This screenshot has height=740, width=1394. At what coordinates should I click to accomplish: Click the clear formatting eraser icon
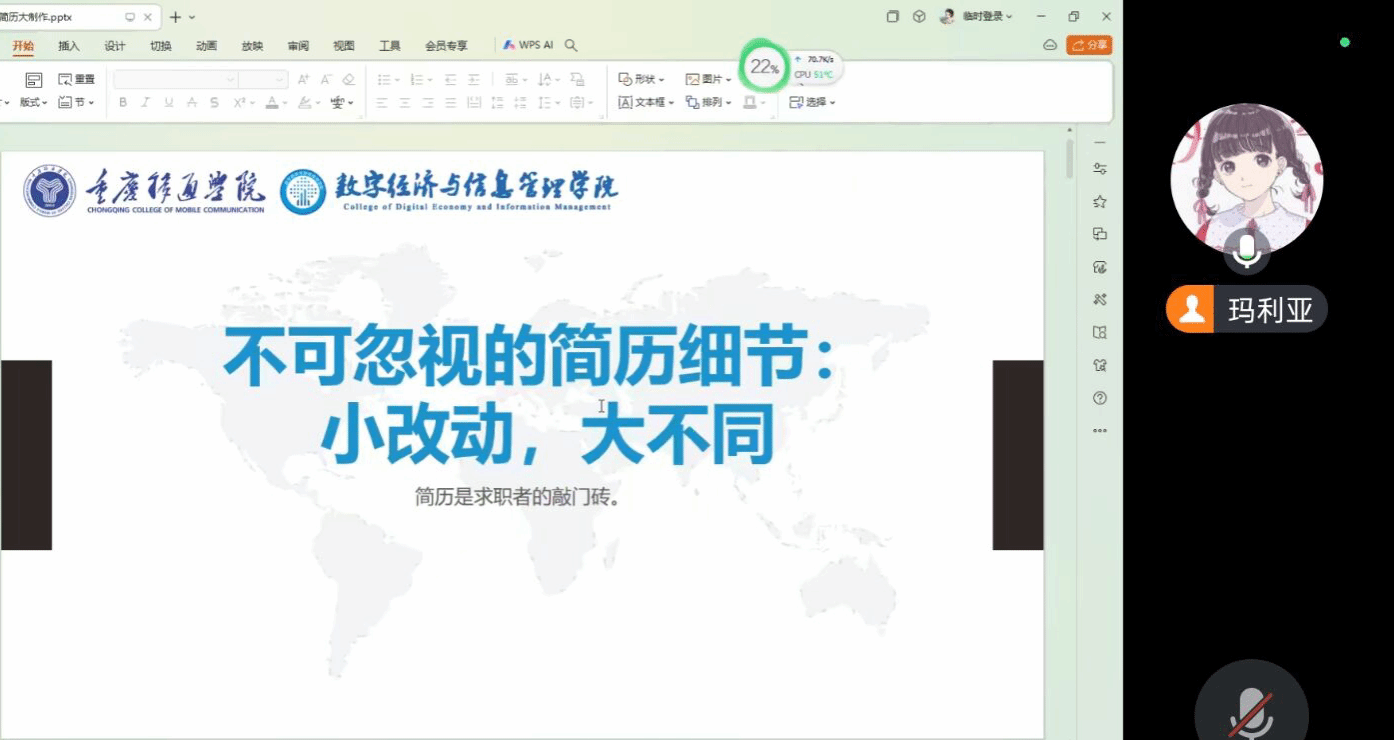click(x=348, y=79)
